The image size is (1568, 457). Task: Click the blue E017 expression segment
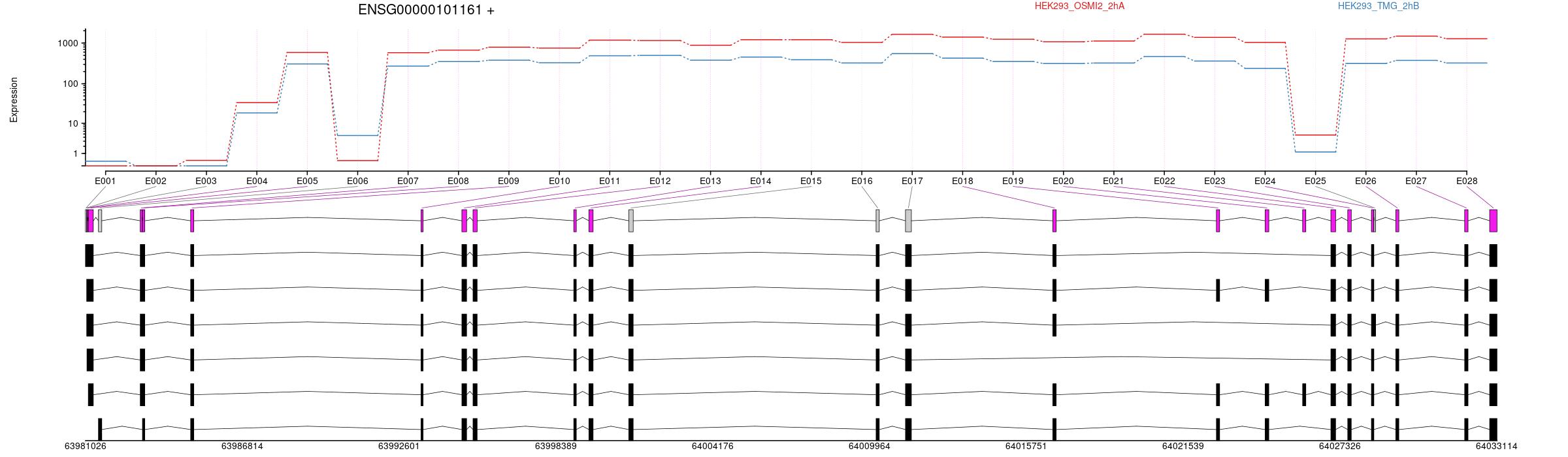(912, 54)
